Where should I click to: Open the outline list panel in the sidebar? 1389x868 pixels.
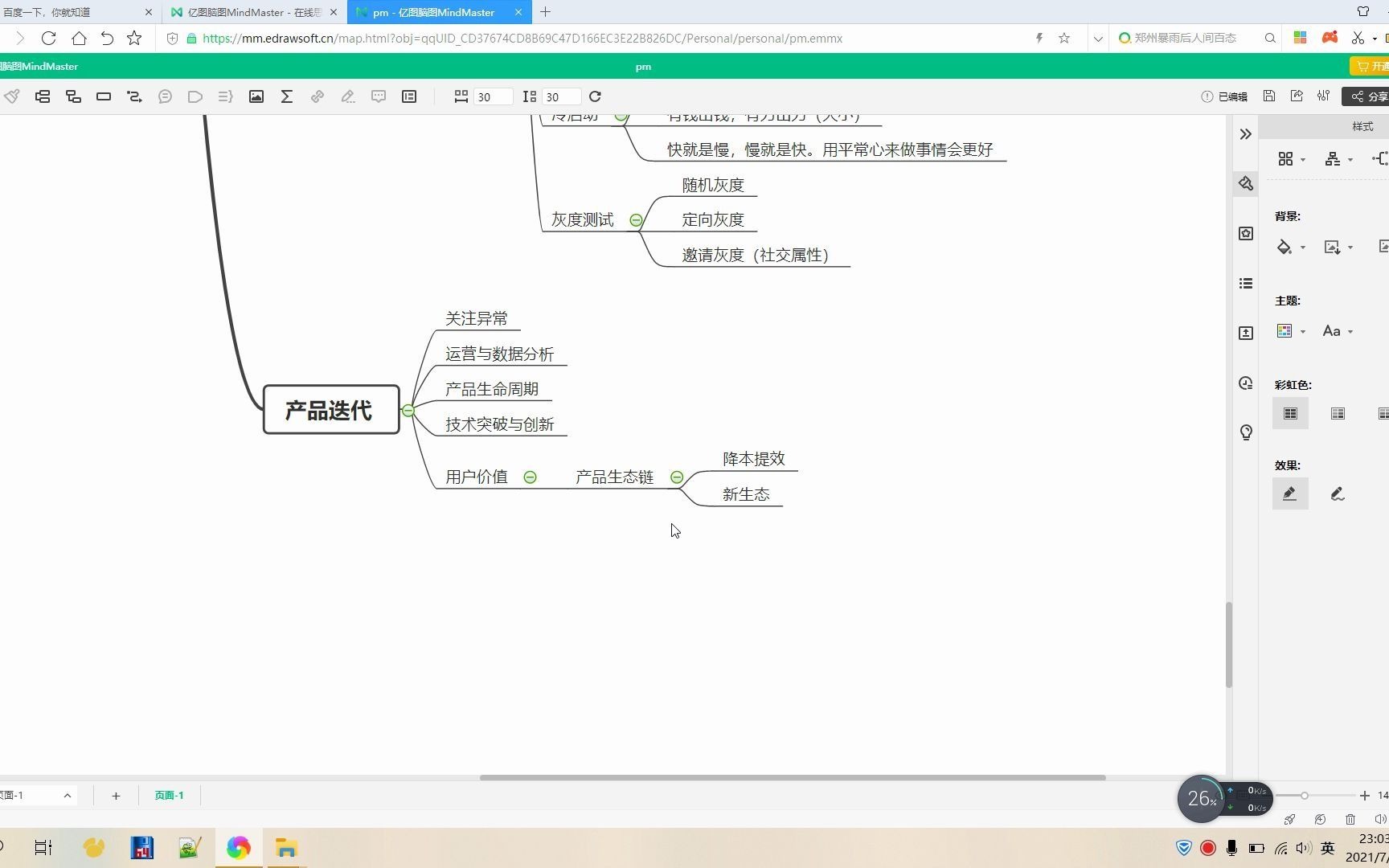tap(1246, 283)
